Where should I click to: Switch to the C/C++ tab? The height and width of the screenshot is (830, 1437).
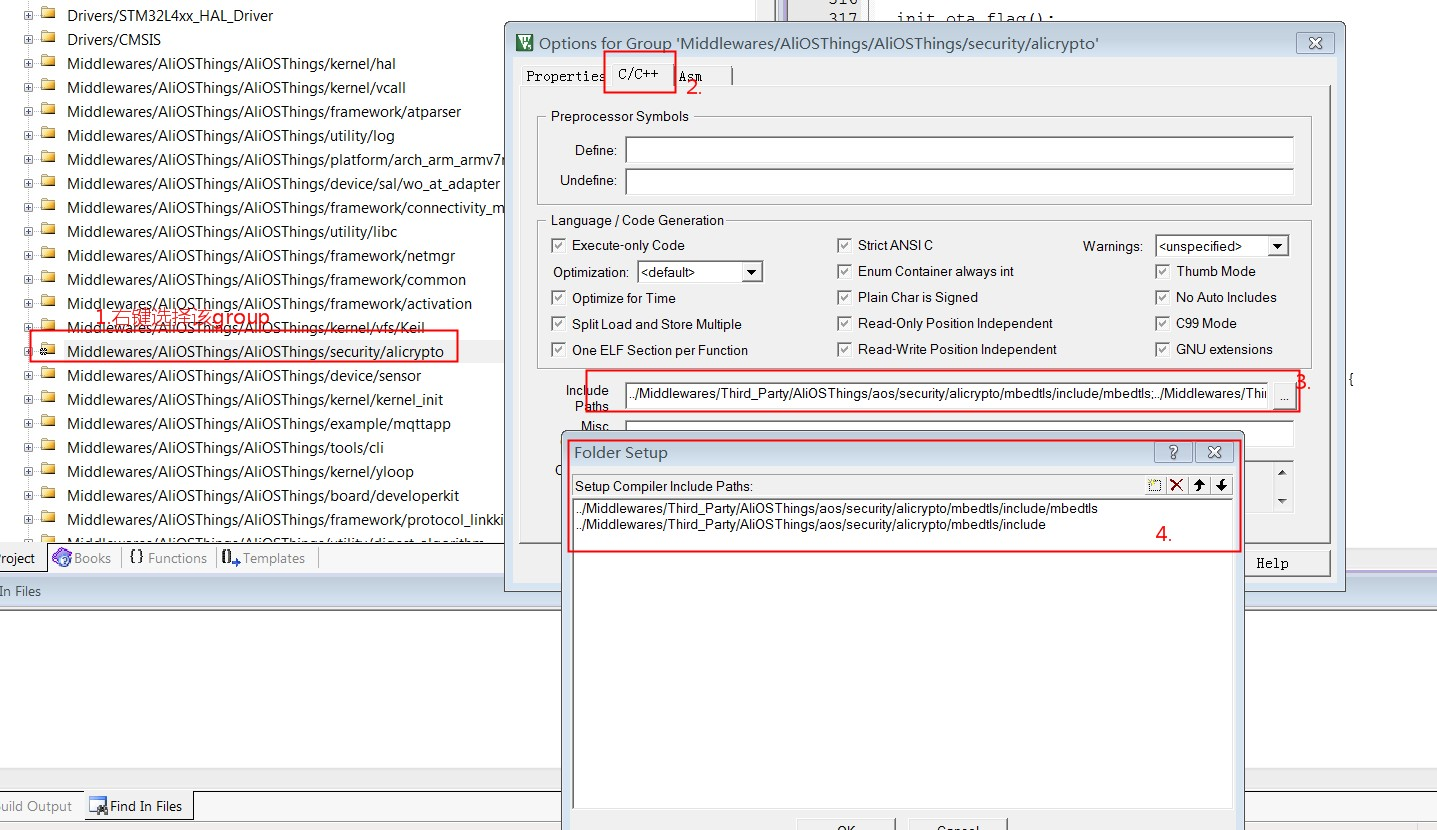point(638,74)
